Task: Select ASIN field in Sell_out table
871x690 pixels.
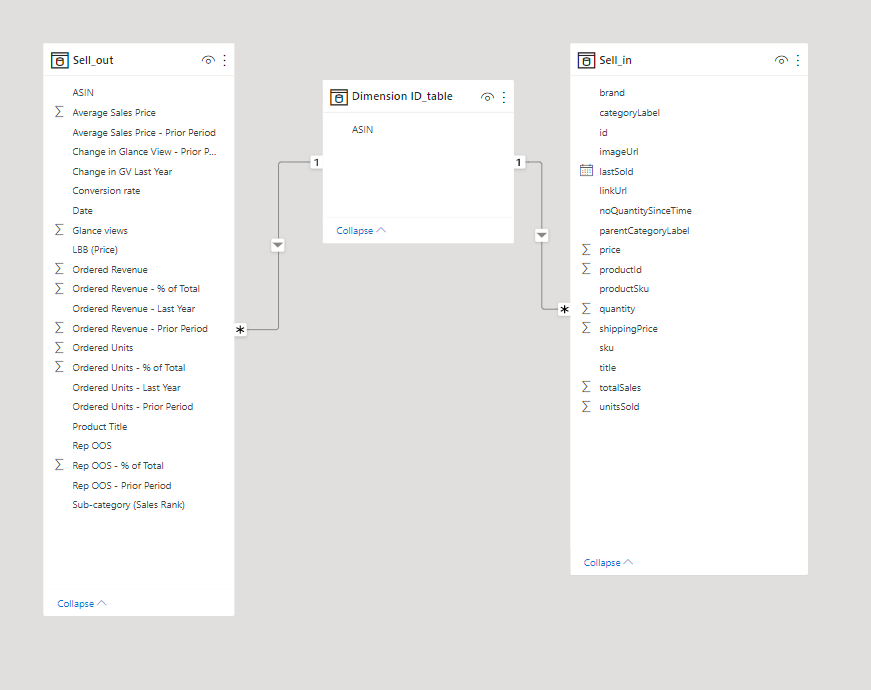Action: (x=83, y=93)
